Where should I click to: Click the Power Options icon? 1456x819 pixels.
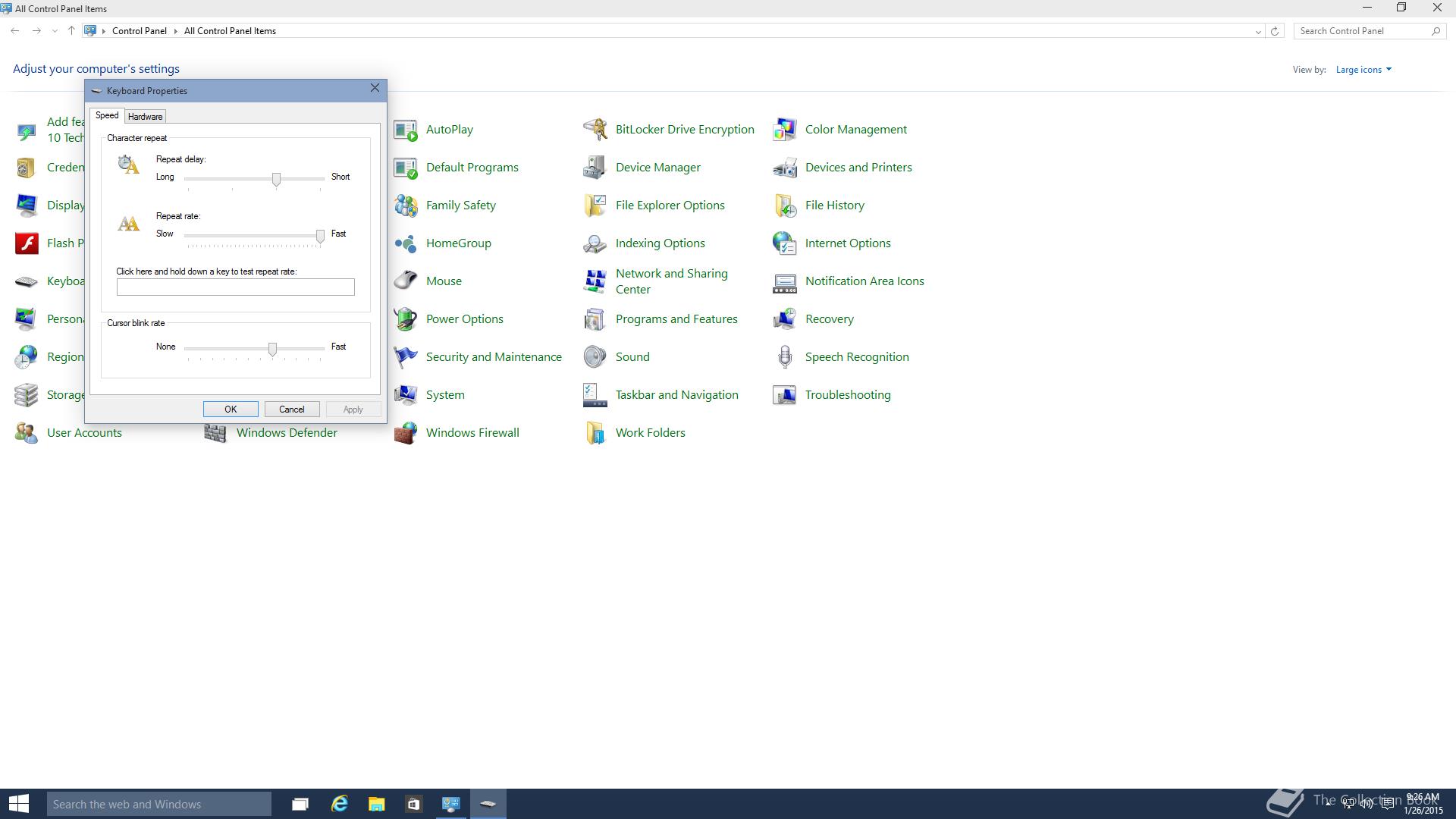pos(406,319)
